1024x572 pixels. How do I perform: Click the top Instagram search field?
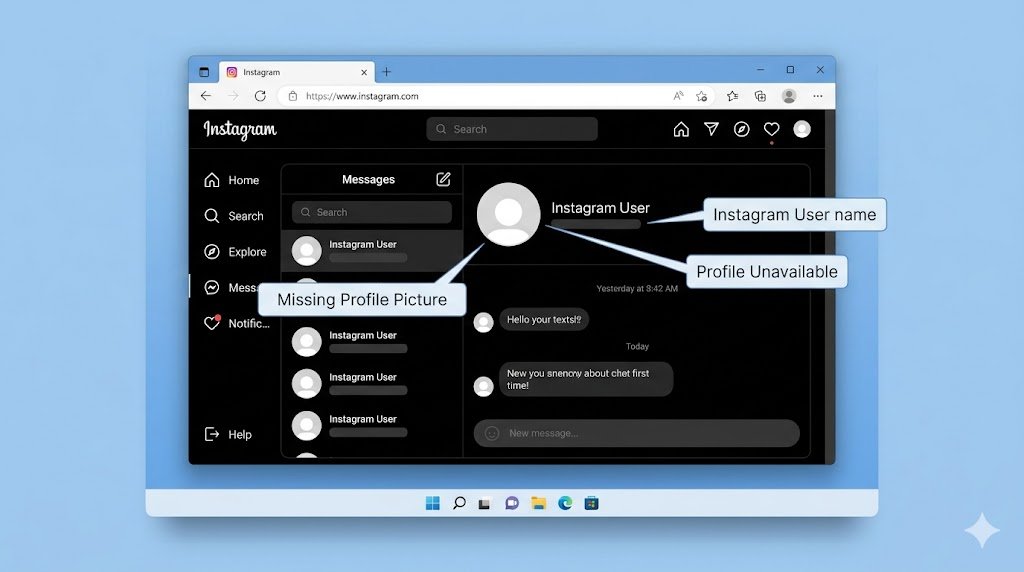click(512, 129)
